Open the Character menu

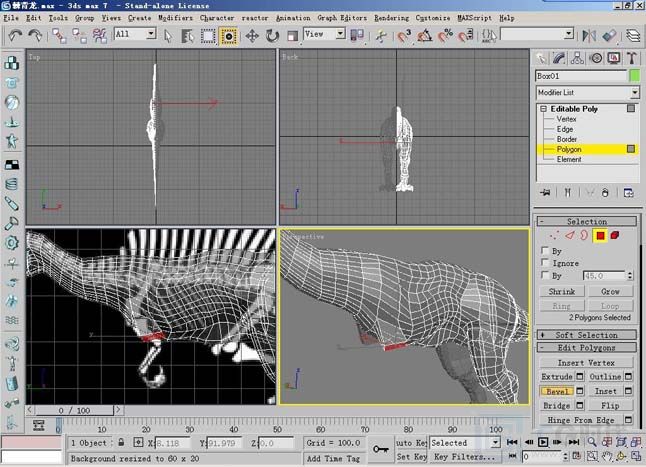coord(217,18)
